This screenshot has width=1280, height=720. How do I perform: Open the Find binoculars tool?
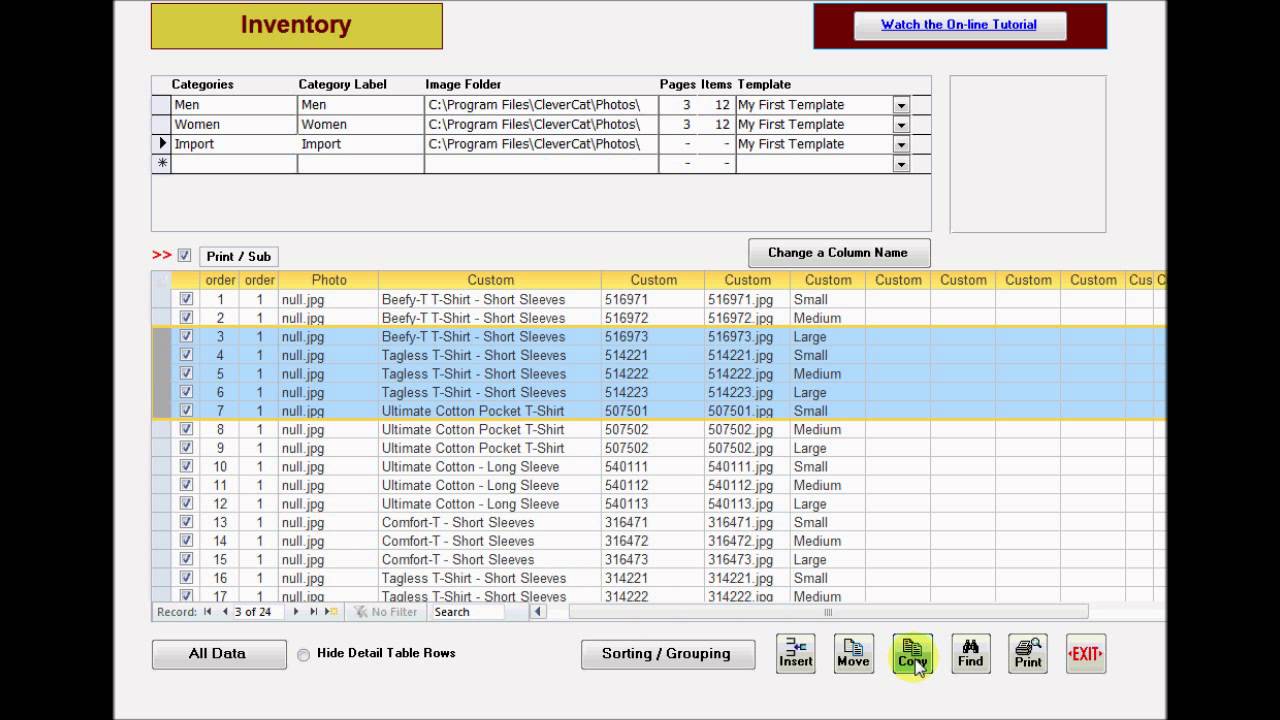[970, 654]
